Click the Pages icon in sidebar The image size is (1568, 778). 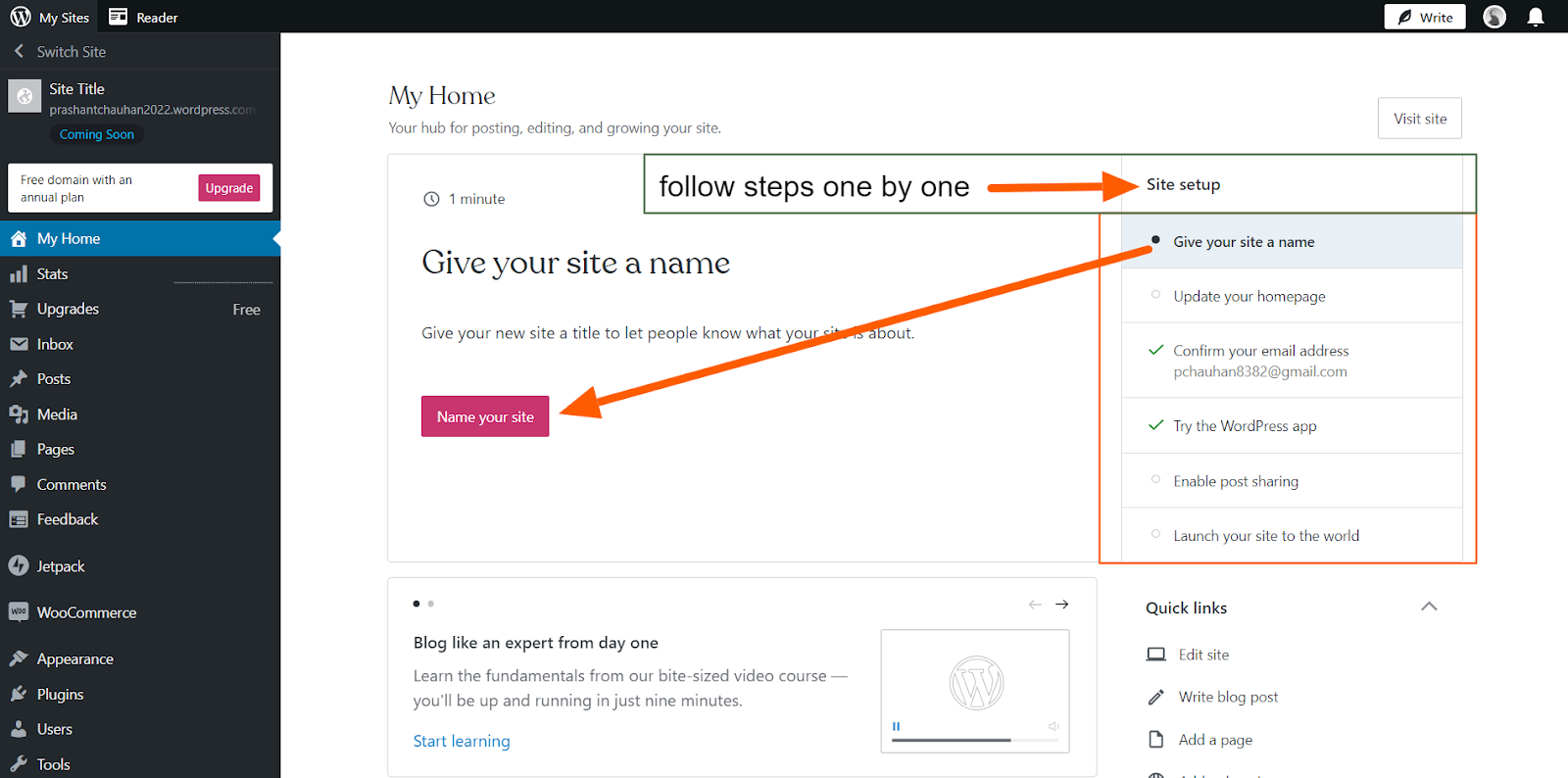click(19, 449)
